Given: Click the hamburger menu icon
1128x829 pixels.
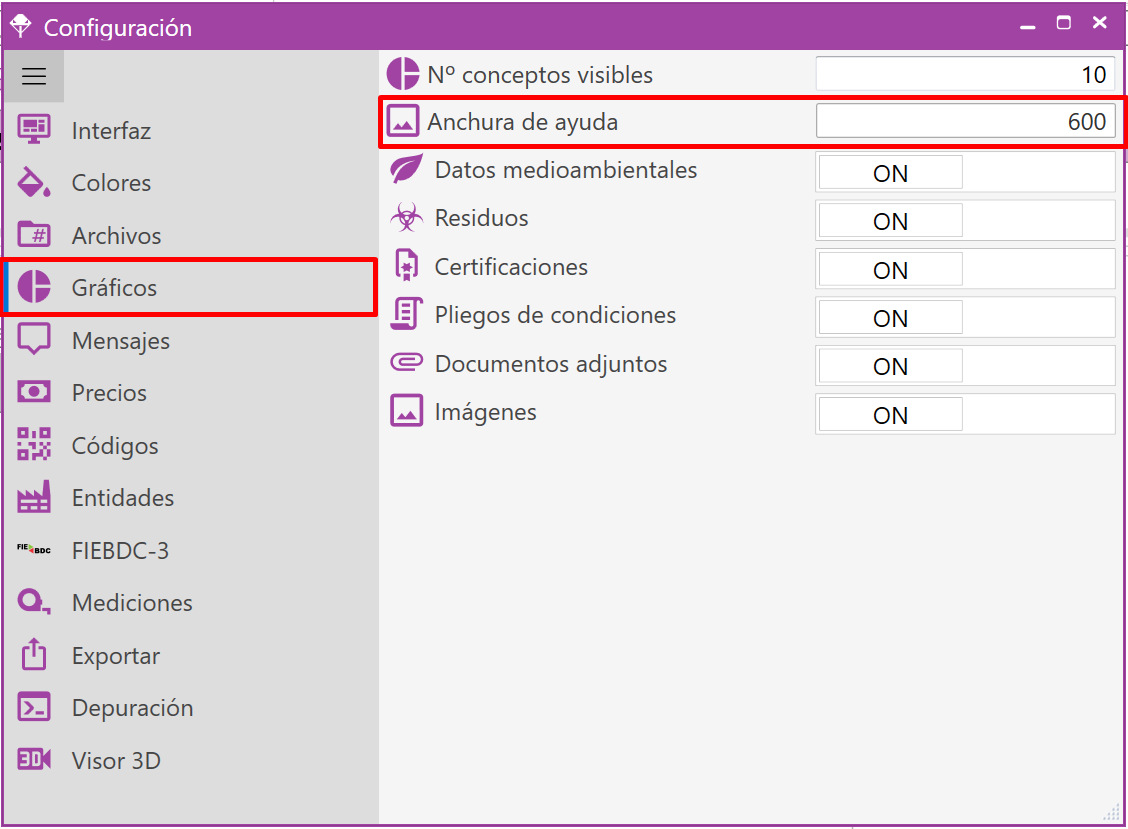Looking at the screenshot, I should point(34,77).
